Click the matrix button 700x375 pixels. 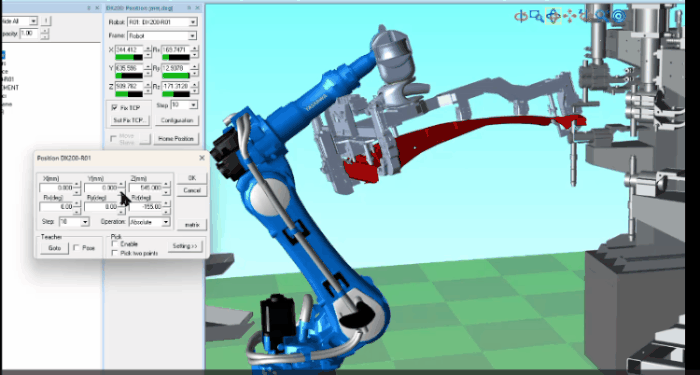coord(192,225)
